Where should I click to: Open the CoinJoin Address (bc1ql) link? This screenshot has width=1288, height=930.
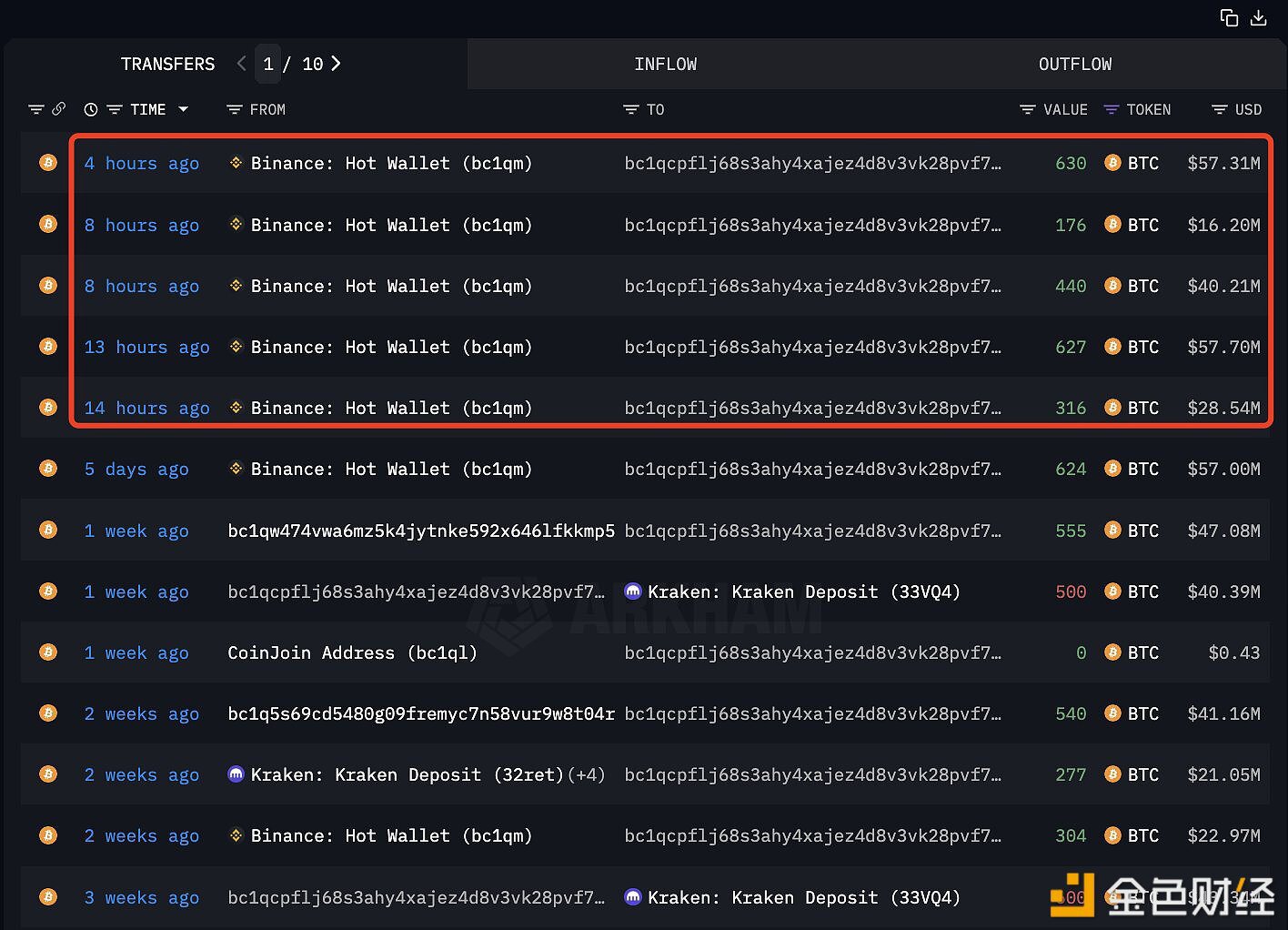click(352, 653)
